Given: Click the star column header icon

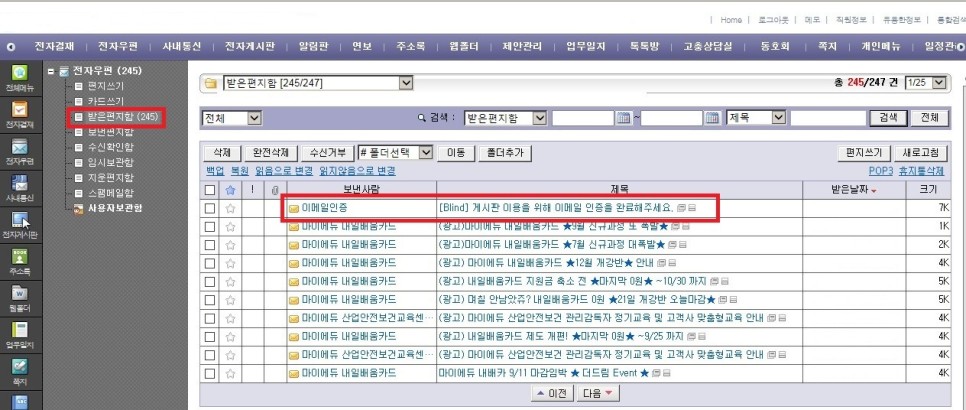Looking at the screenshot, I should pyautogui.click(x=230, y=190).
